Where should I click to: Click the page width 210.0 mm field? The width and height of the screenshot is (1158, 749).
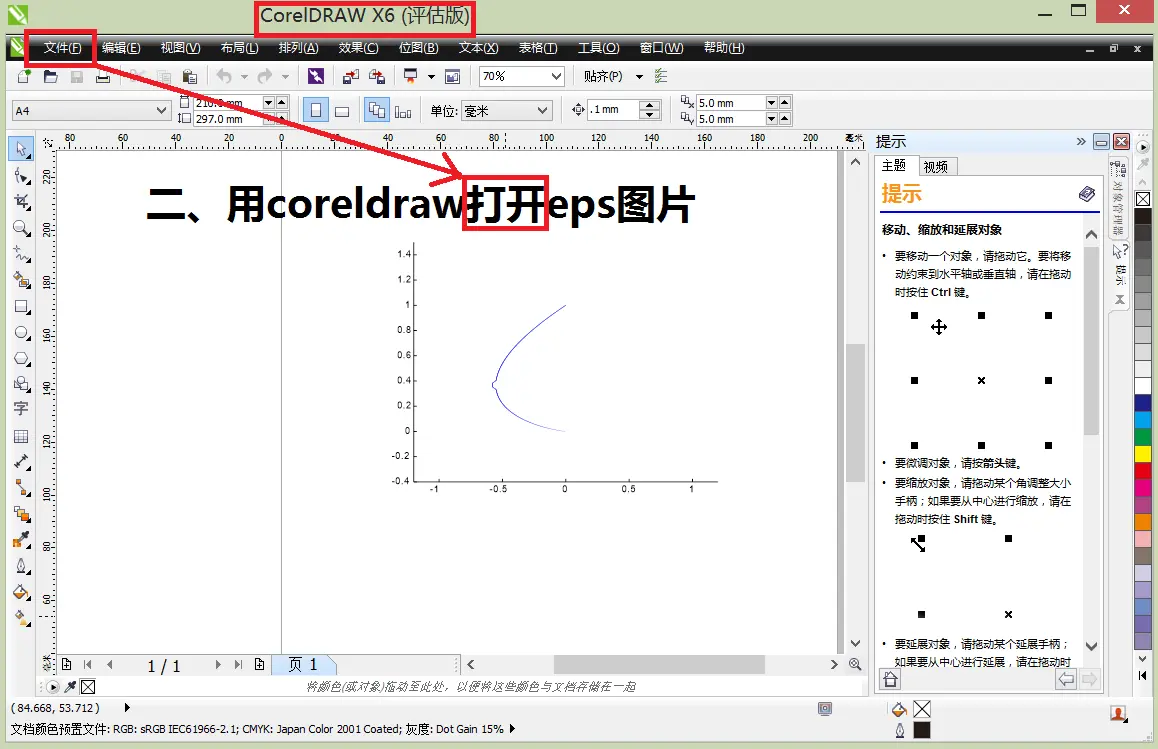(x=227, y=103)
